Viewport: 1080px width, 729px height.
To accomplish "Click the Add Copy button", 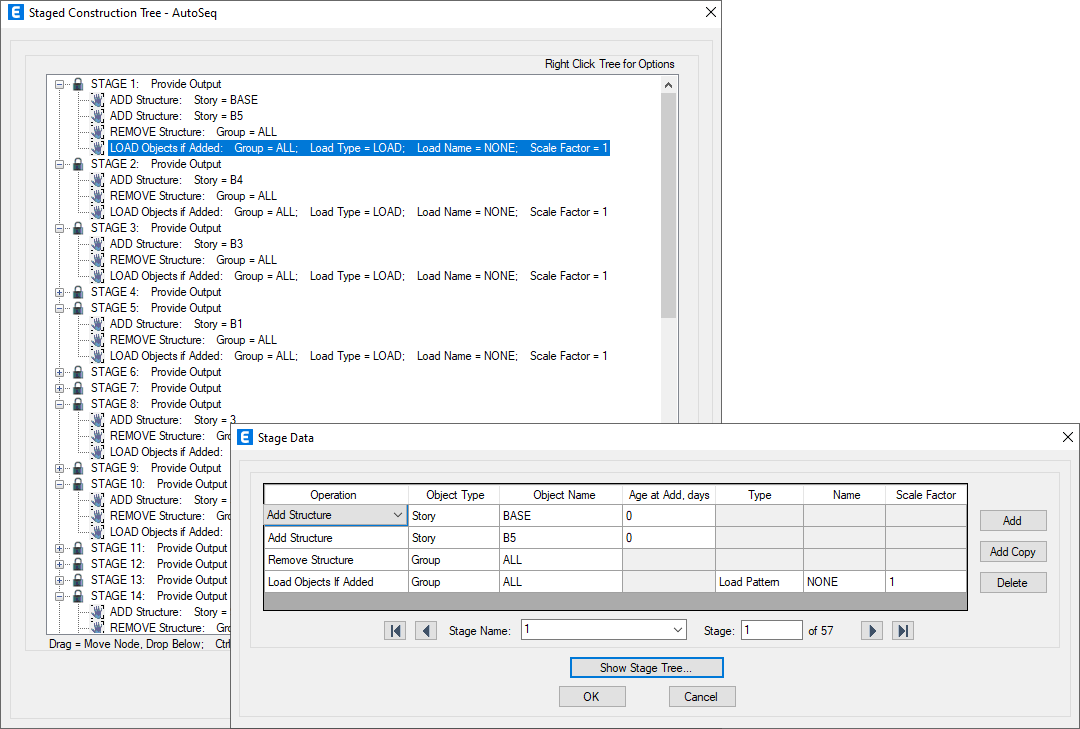I will click(1012, 552).
